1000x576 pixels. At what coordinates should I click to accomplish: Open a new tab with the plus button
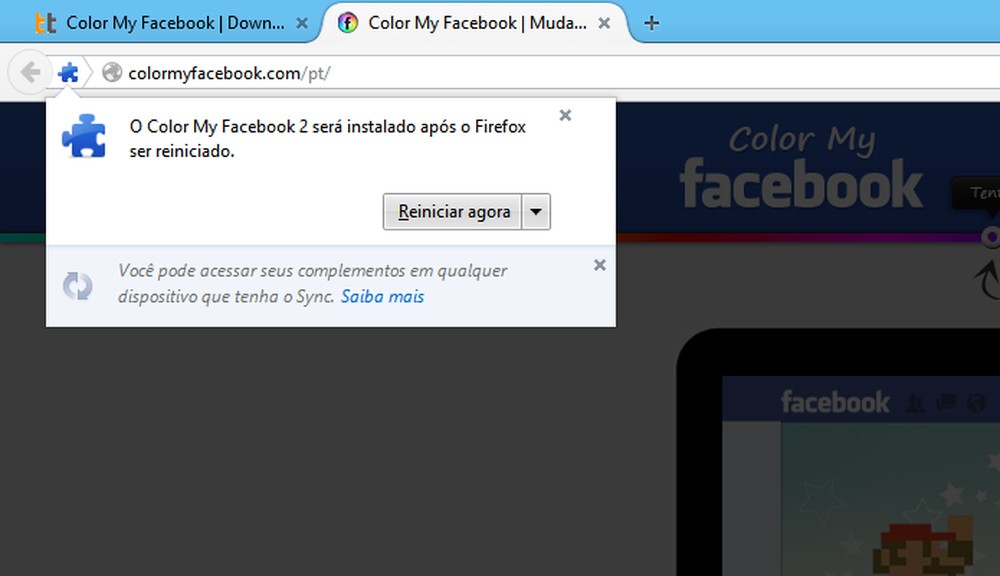651,21
